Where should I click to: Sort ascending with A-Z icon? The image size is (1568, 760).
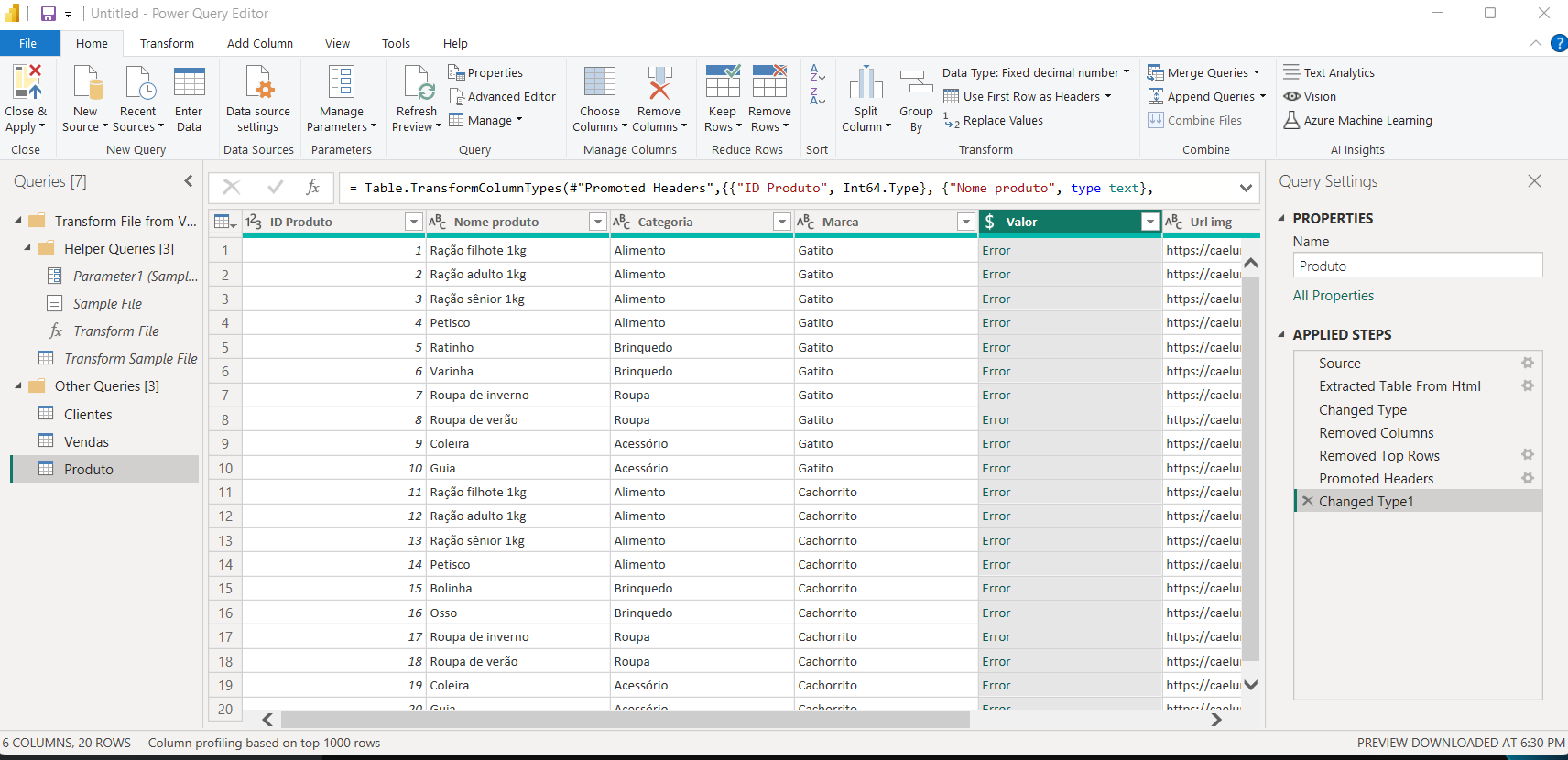coord(818,72)
